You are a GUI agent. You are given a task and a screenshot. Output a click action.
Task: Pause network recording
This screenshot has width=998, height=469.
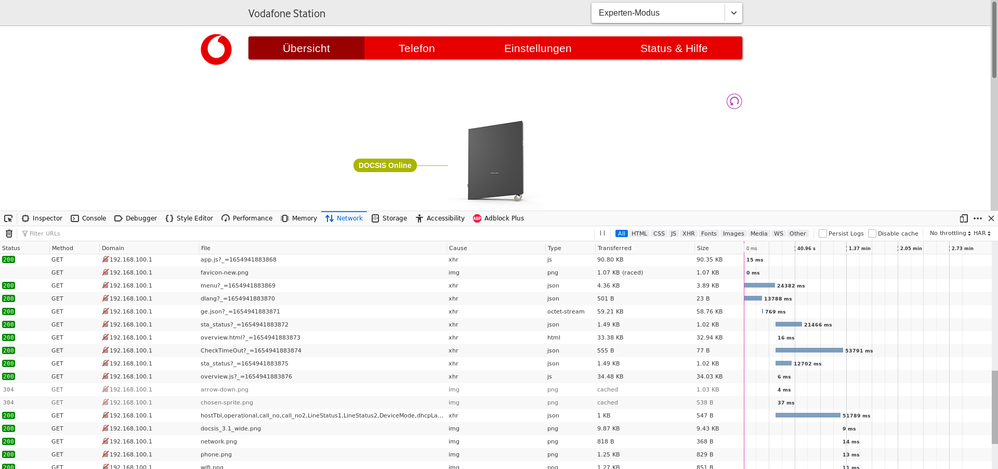602,234
